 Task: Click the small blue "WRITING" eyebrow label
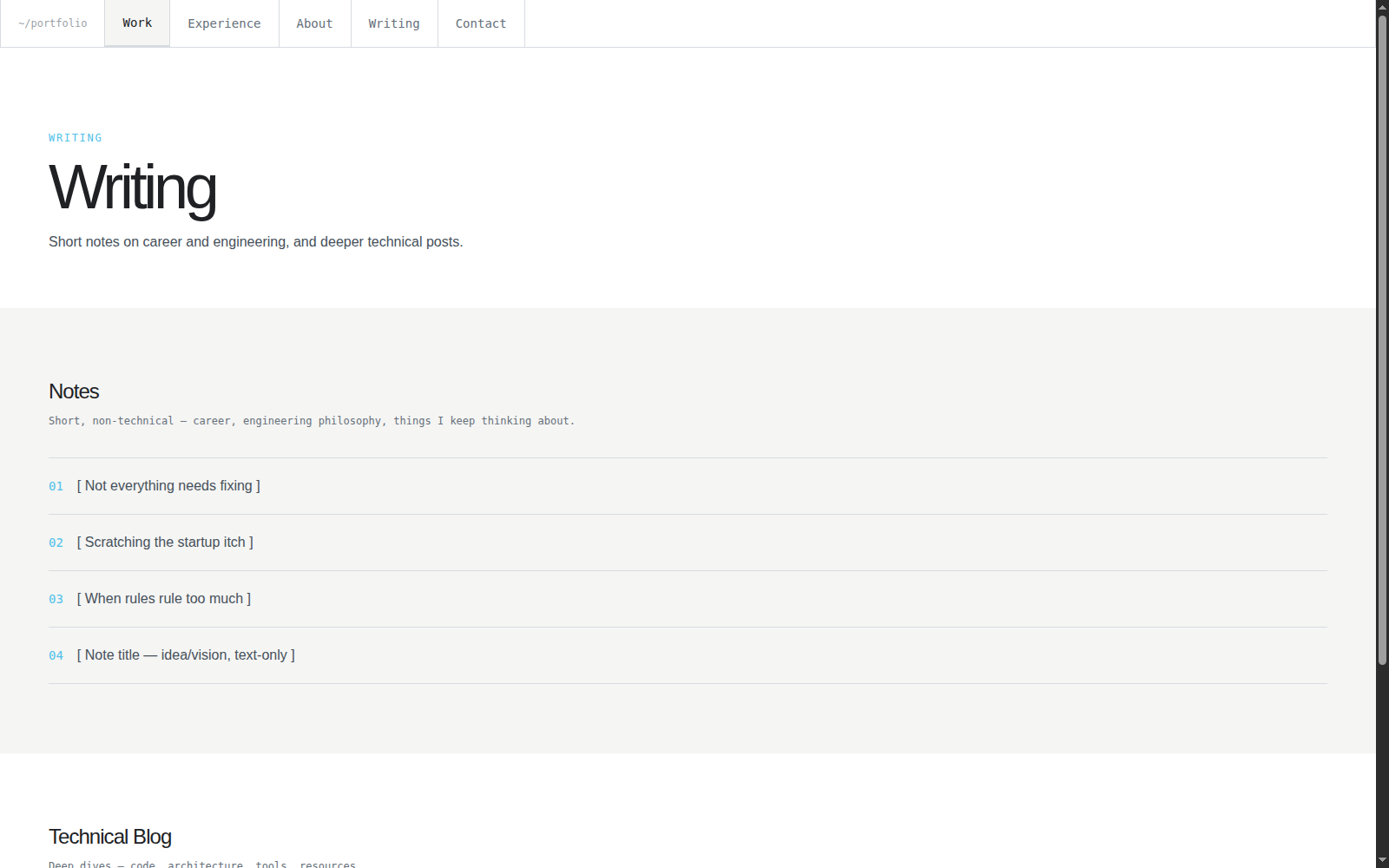tap(76, 138)
